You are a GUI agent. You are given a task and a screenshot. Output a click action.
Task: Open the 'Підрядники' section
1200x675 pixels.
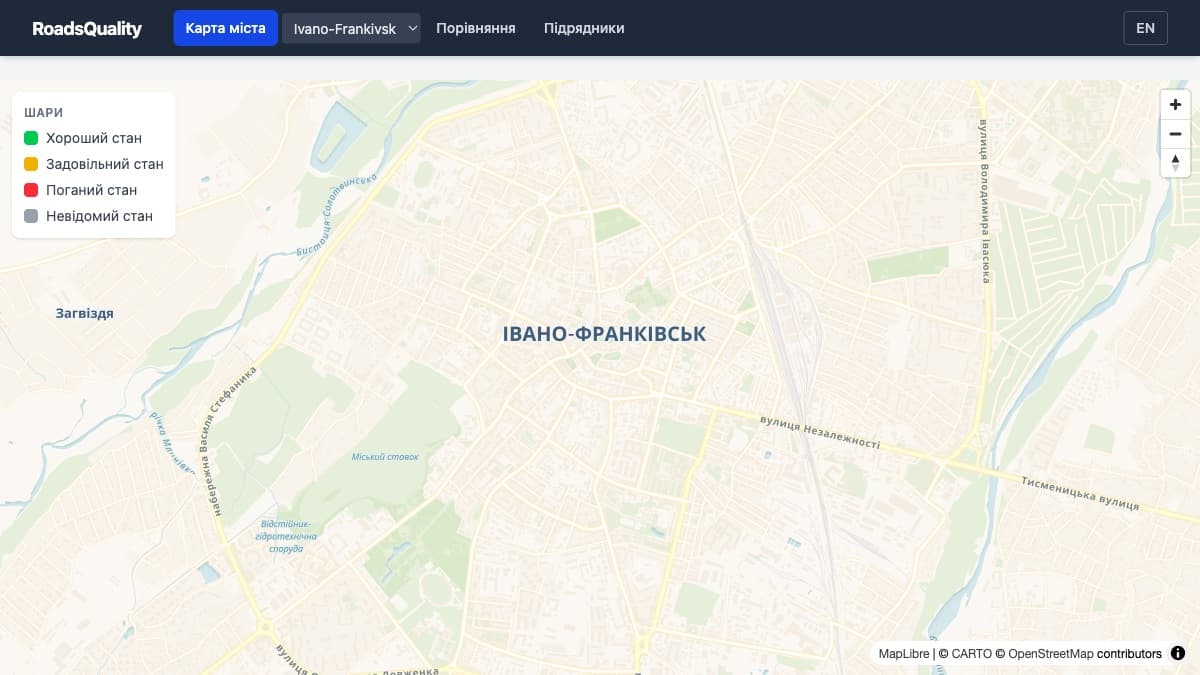[583, 28]
